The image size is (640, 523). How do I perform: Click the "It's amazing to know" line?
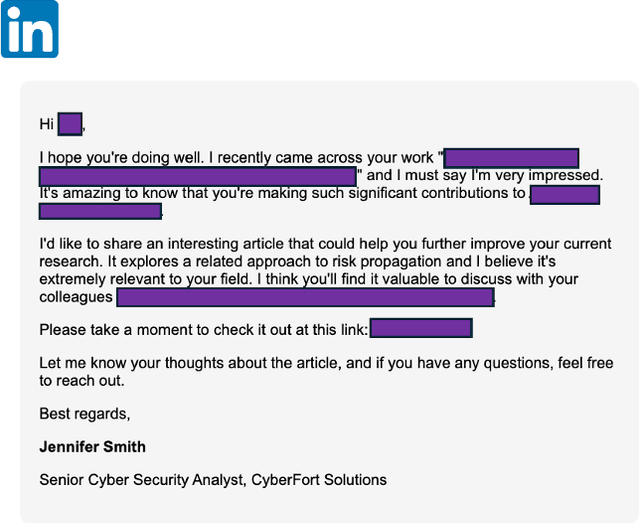click(x=282, y=193)
